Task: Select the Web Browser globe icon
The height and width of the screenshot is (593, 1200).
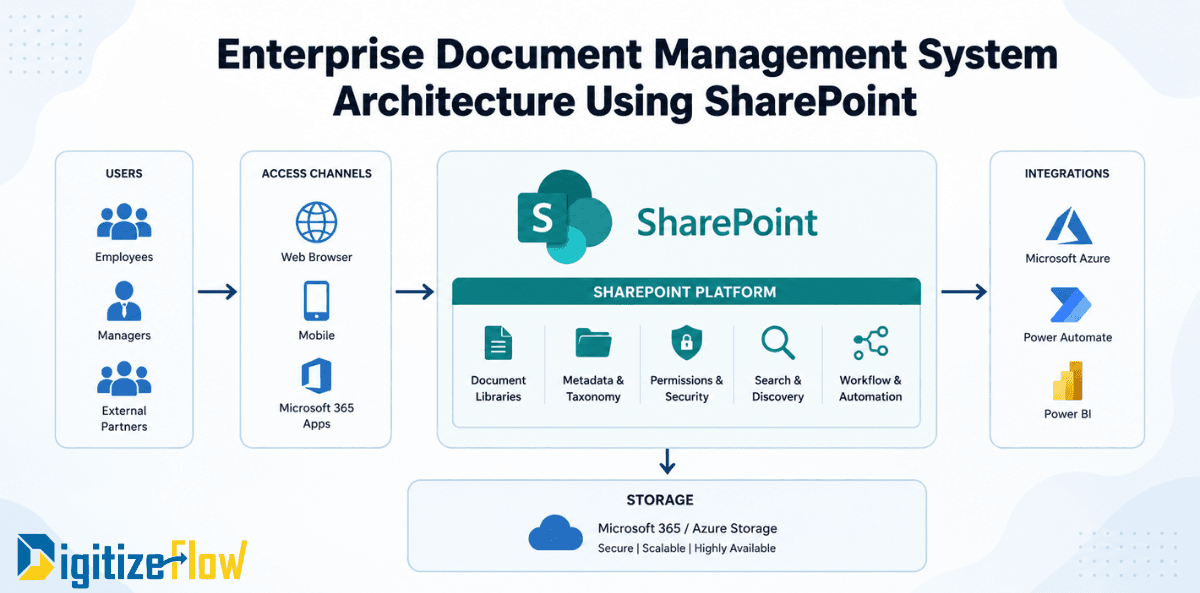Action: coord(316,222)
